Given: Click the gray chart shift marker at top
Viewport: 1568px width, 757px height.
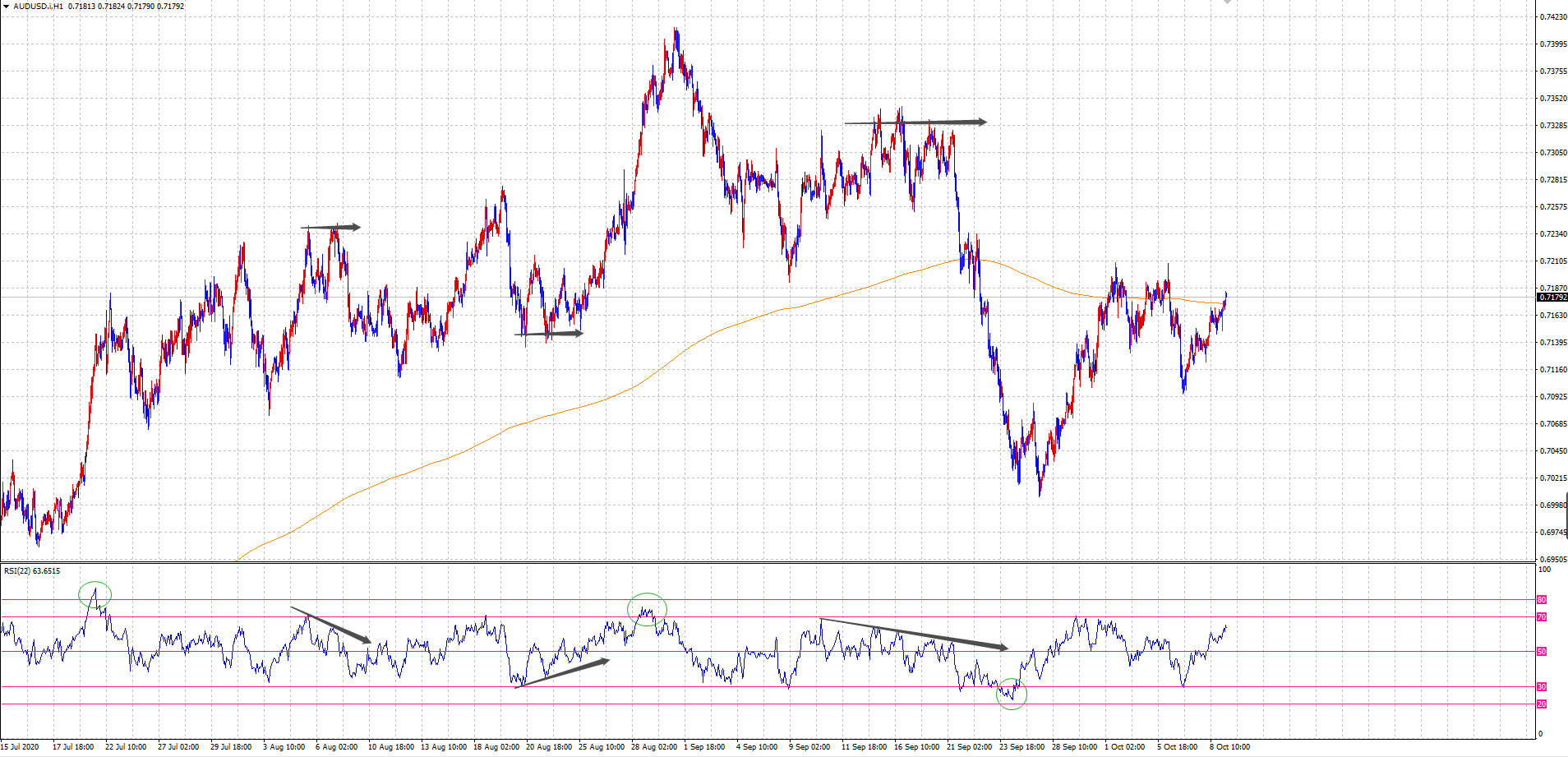Looking at the screenshot, I should point(1227,2).
